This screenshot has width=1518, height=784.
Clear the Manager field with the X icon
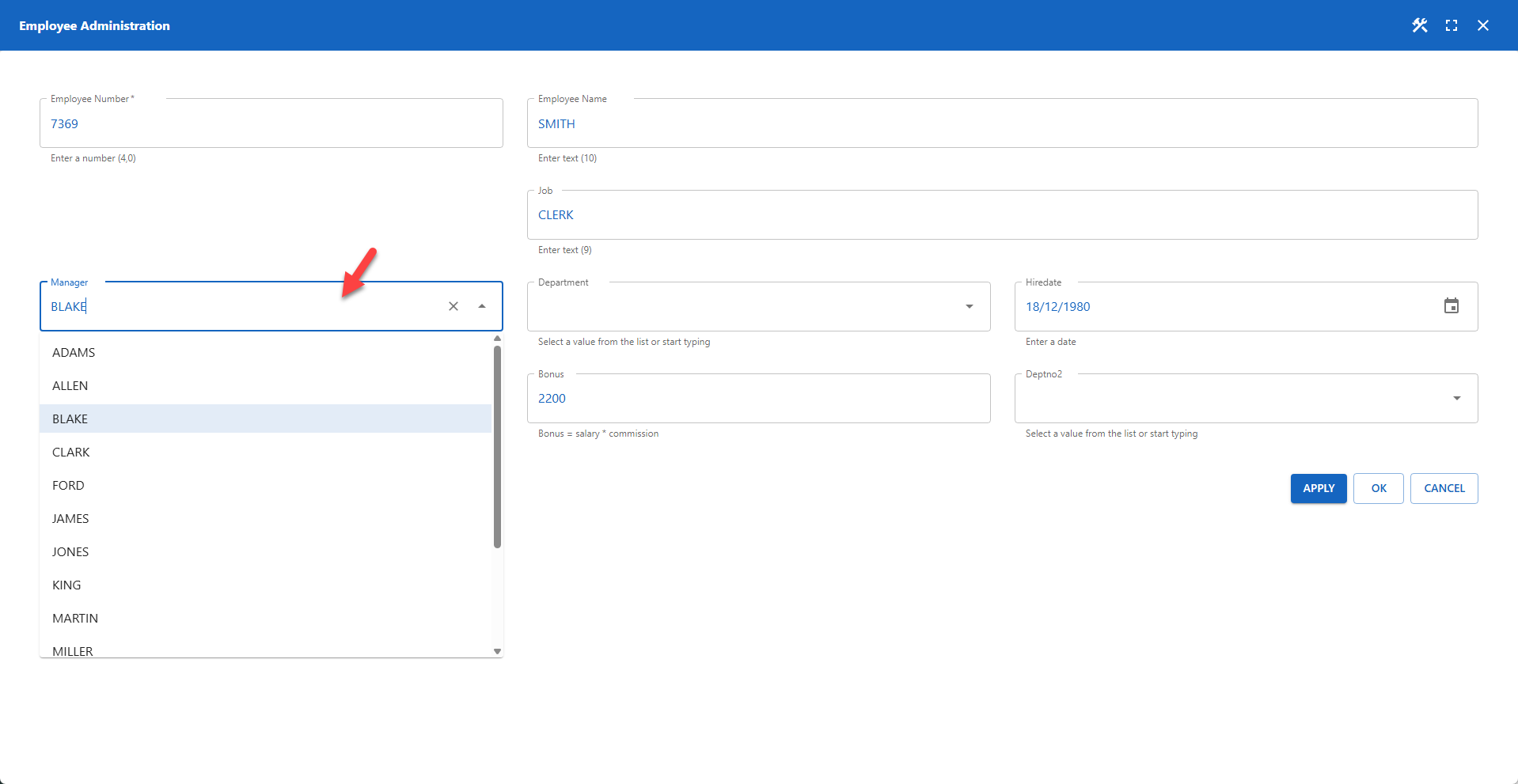[454, 306]
